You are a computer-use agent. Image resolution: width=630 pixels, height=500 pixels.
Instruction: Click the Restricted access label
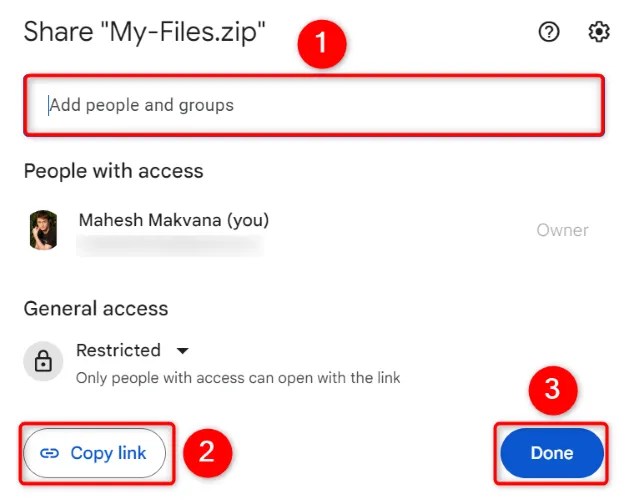point(118,350)
